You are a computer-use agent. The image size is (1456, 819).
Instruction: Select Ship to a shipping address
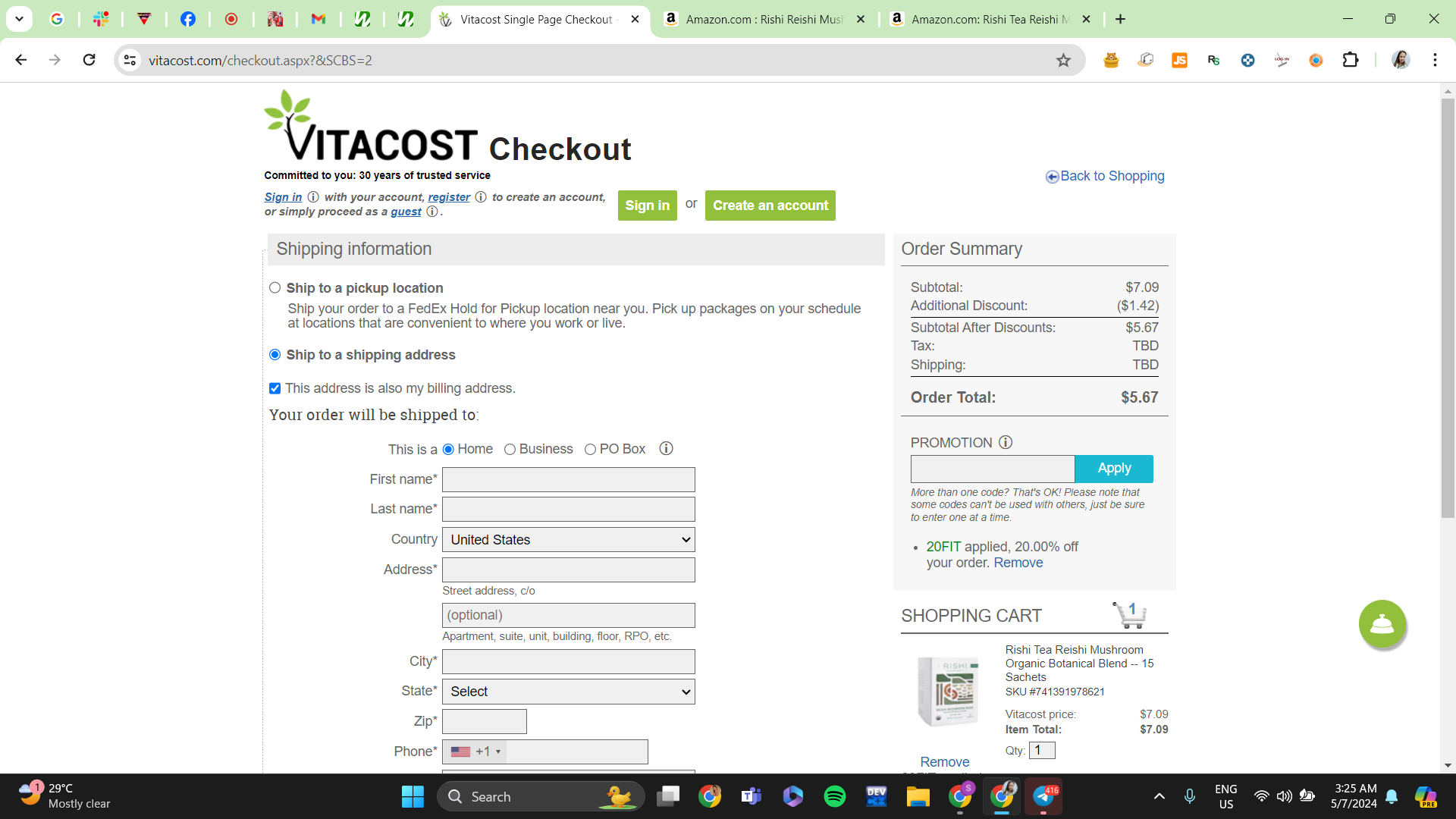coord(275,355)
